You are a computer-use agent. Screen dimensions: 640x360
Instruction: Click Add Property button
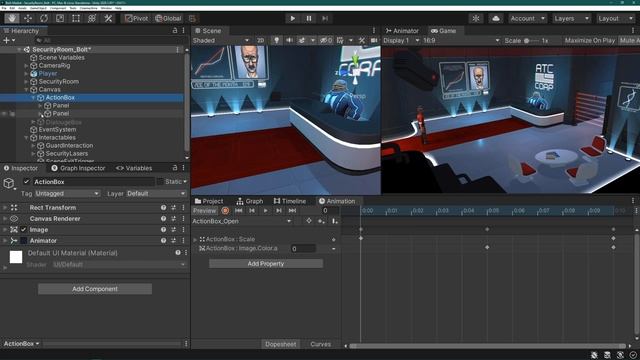(266, 264)
